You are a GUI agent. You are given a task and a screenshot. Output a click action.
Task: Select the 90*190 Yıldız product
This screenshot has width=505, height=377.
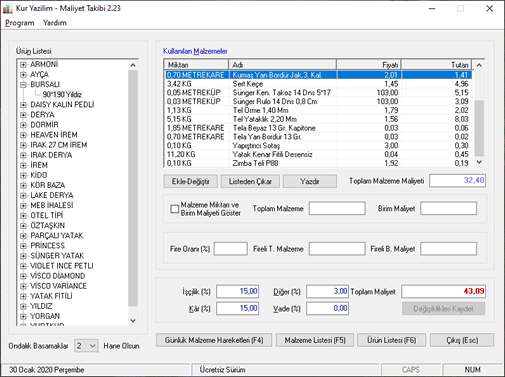pyautogui.click(x=62, y=94)
